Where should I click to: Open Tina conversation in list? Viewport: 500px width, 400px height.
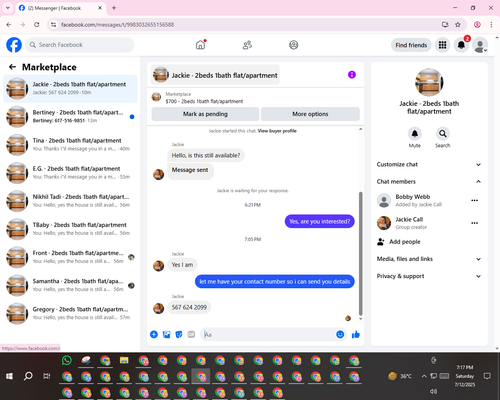[70, 144]
